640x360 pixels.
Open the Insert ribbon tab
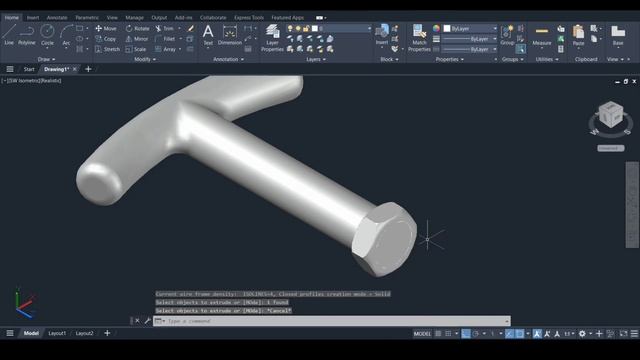(x=33, y=18)
